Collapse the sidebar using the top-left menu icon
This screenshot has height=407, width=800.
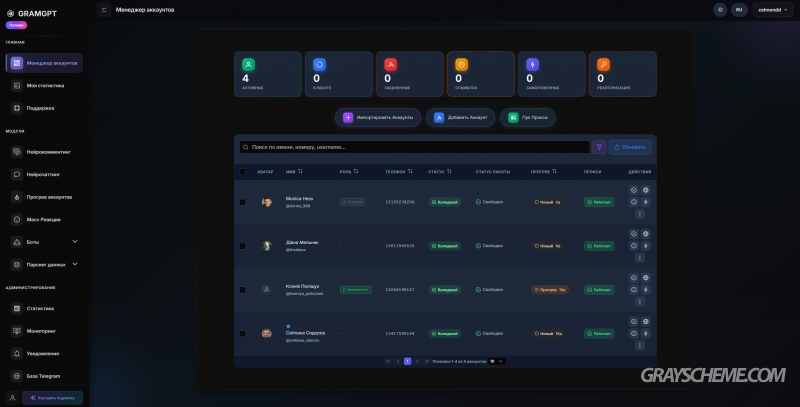tap(104, 9)
